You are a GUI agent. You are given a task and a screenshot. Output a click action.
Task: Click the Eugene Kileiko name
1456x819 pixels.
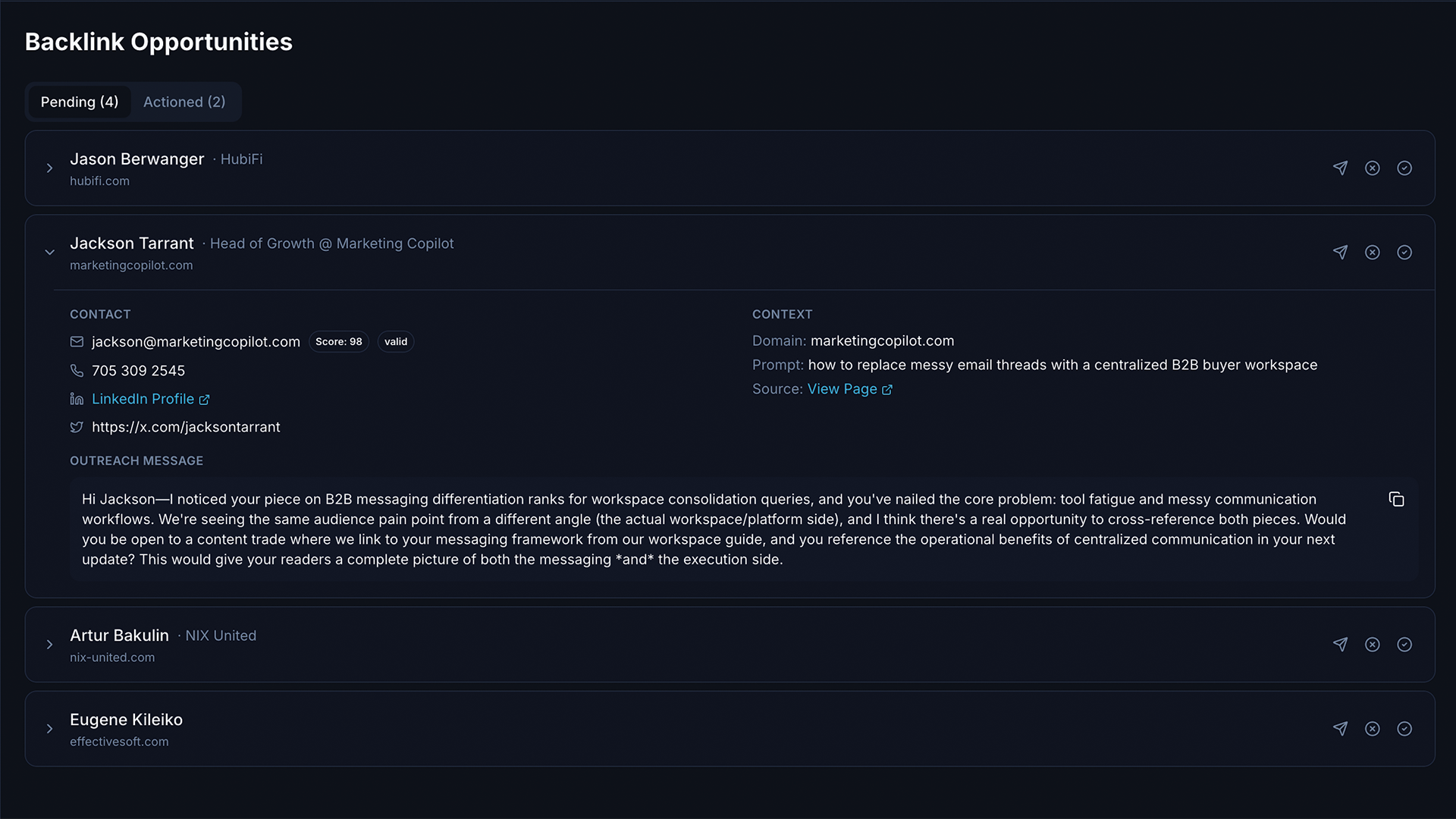126,720
